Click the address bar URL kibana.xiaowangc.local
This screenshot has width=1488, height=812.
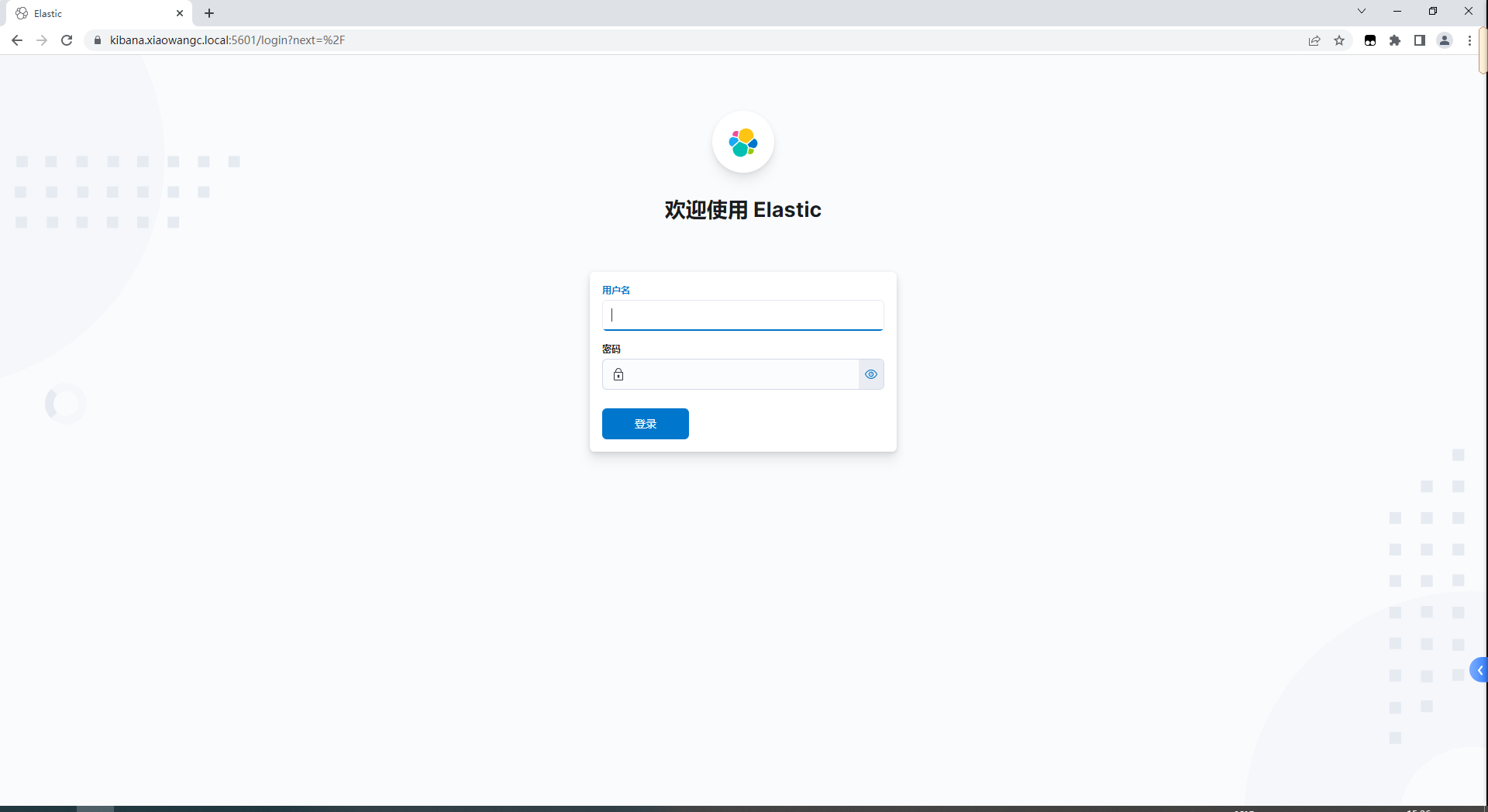(x=227, y=40)
